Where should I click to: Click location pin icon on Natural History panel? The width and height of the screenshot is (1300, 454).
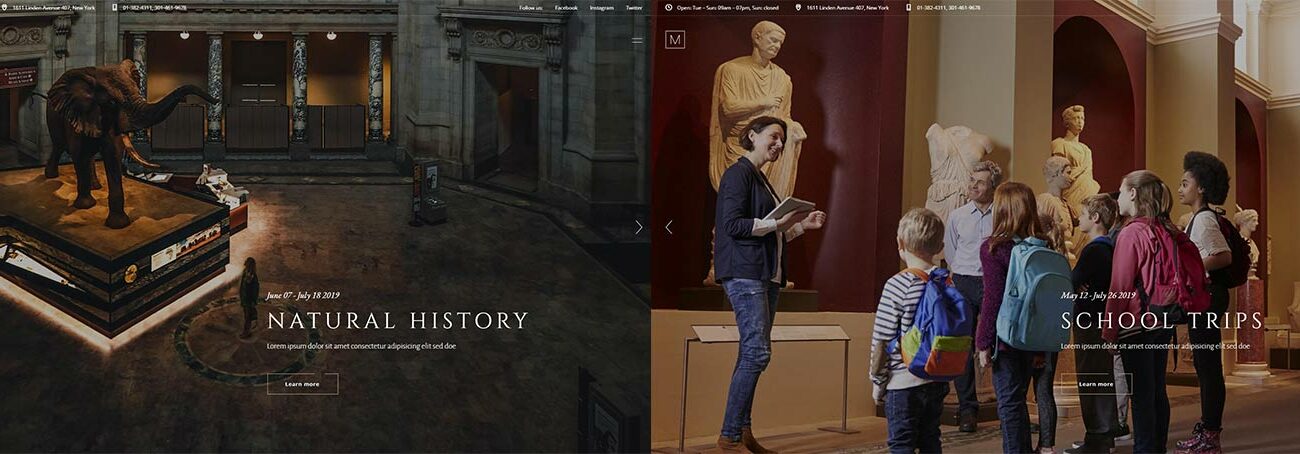[4, 7]
